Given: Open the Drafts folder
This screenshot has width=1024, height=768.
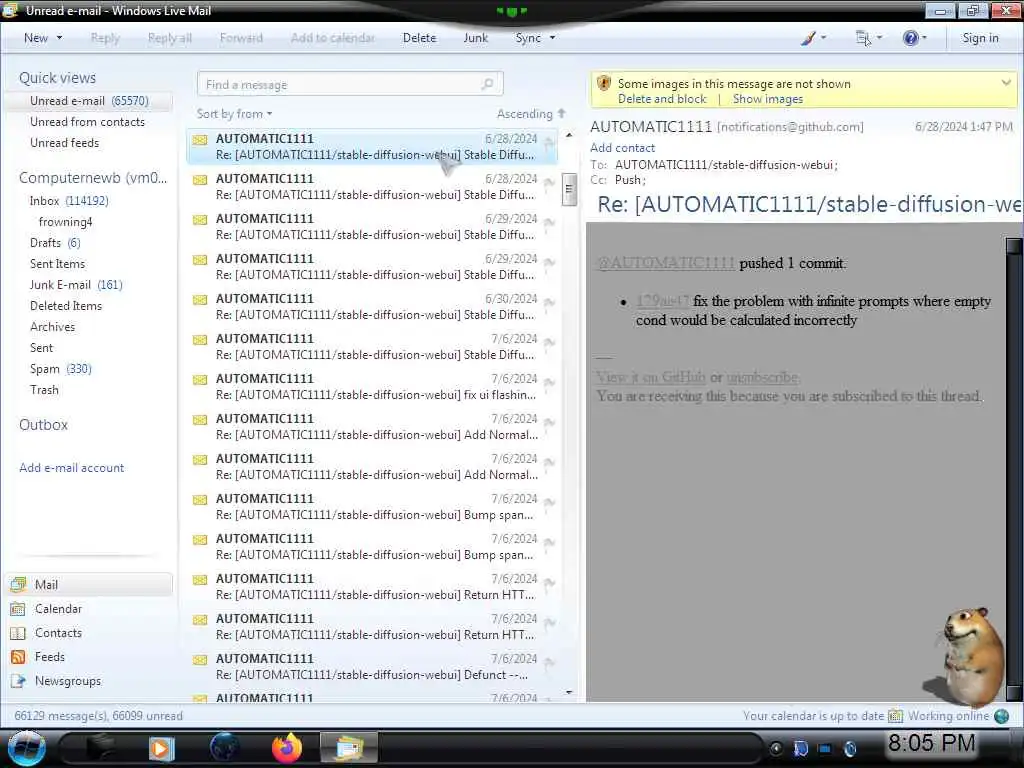Looking at the screenshot, I should (x=55, y=243).
